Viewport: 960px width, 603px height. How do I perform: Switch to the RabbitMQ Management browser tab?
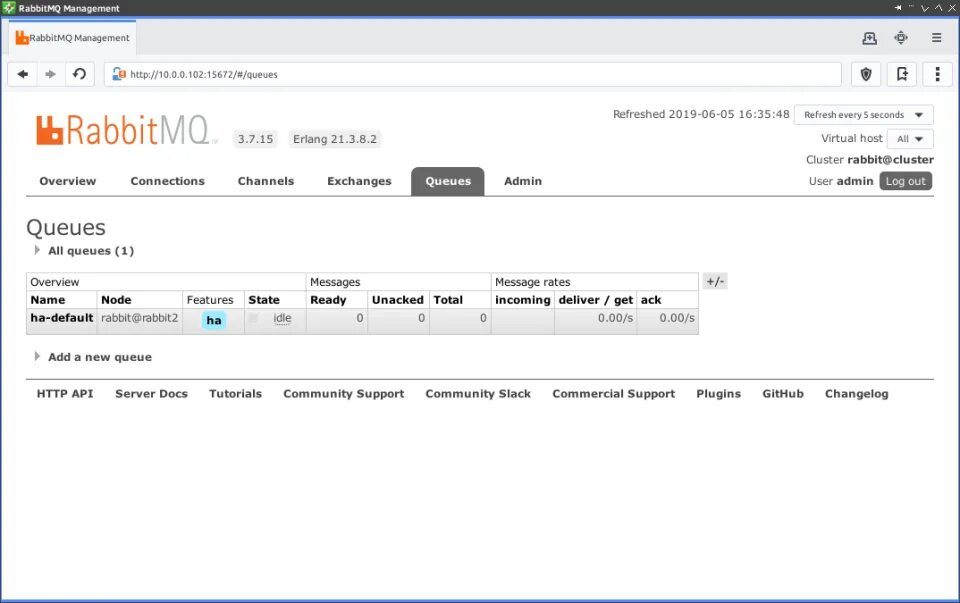(73, 37)
